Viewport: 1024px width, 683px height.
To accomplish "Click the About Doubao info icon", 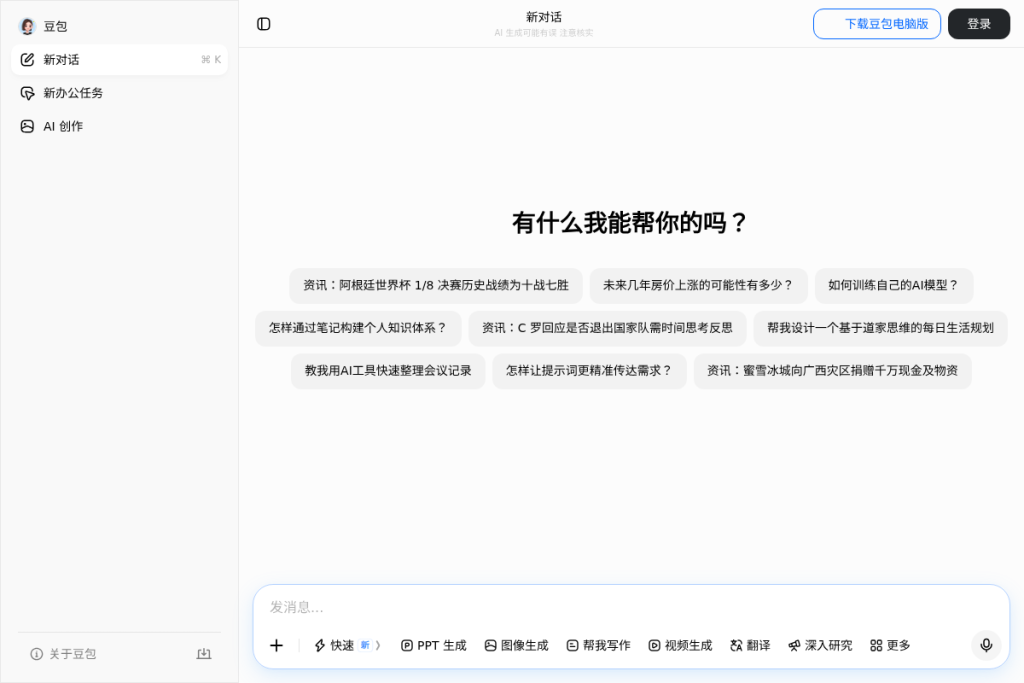I will pos(37,654).
